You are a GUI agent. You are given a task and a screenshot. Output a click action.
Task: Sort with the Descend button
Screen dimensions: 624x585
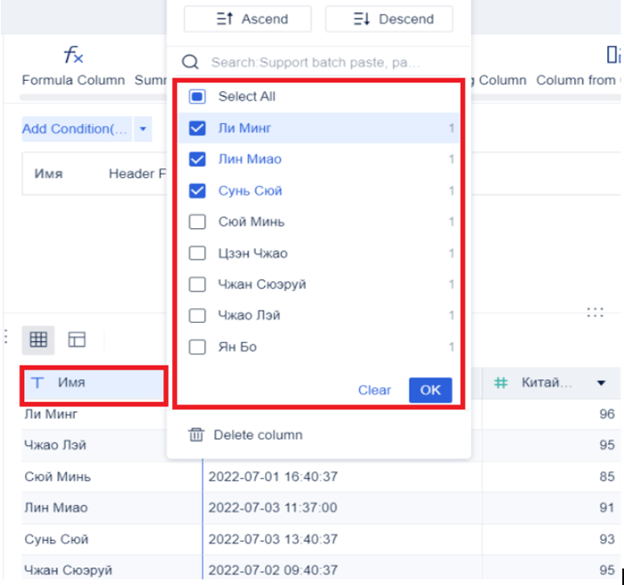389,19
